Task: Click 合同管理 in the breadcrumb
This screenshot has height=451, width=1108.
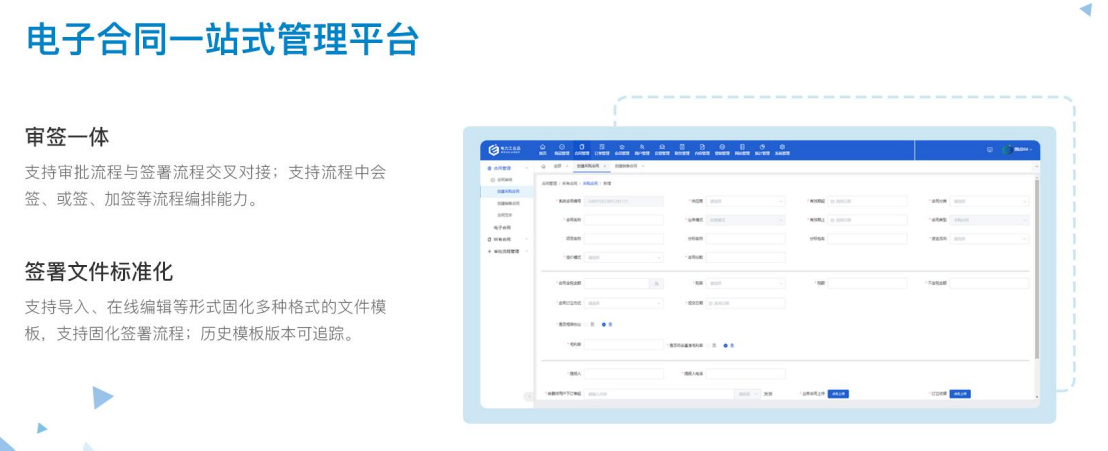Action: coord(549,183)
